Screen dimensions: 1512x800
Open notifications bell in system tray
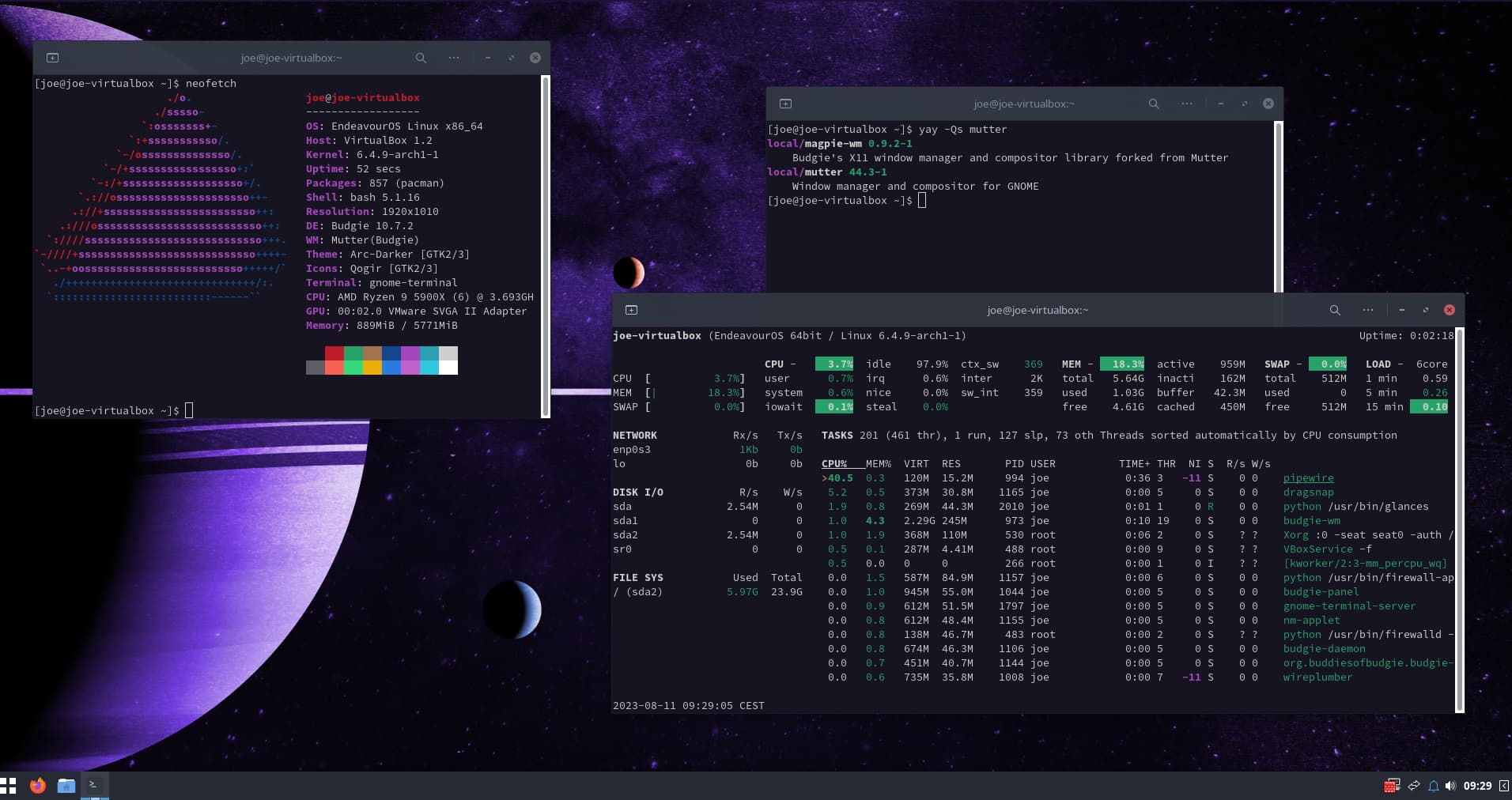point(1433,786)
